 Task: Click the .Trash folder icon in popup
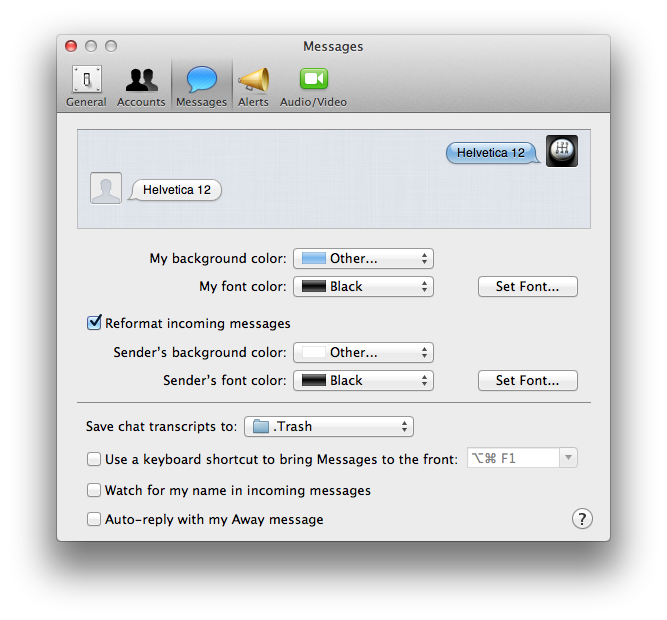[261, 426]
